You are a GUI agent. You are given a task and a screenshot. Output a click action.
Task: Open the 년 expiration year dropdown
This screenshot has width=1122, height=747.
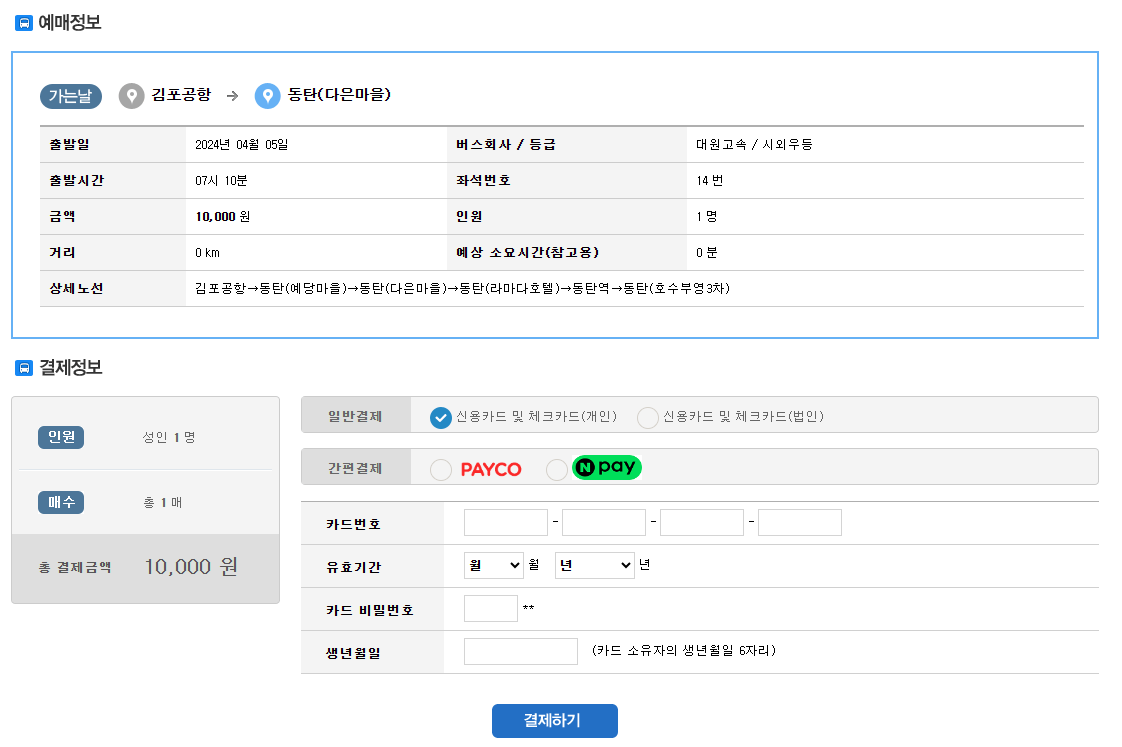pyautogui.click(x=594, y=564)
